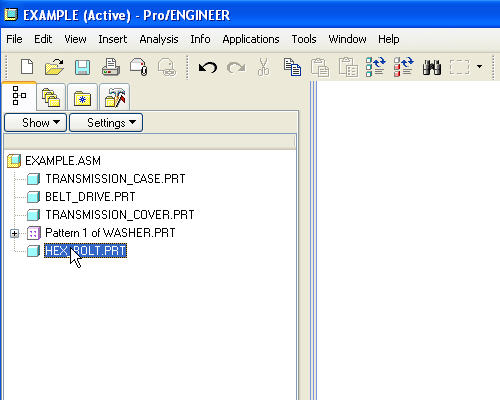Send mail with attachment icon
The image size is (500, 400).
click(x=139, y=67)
